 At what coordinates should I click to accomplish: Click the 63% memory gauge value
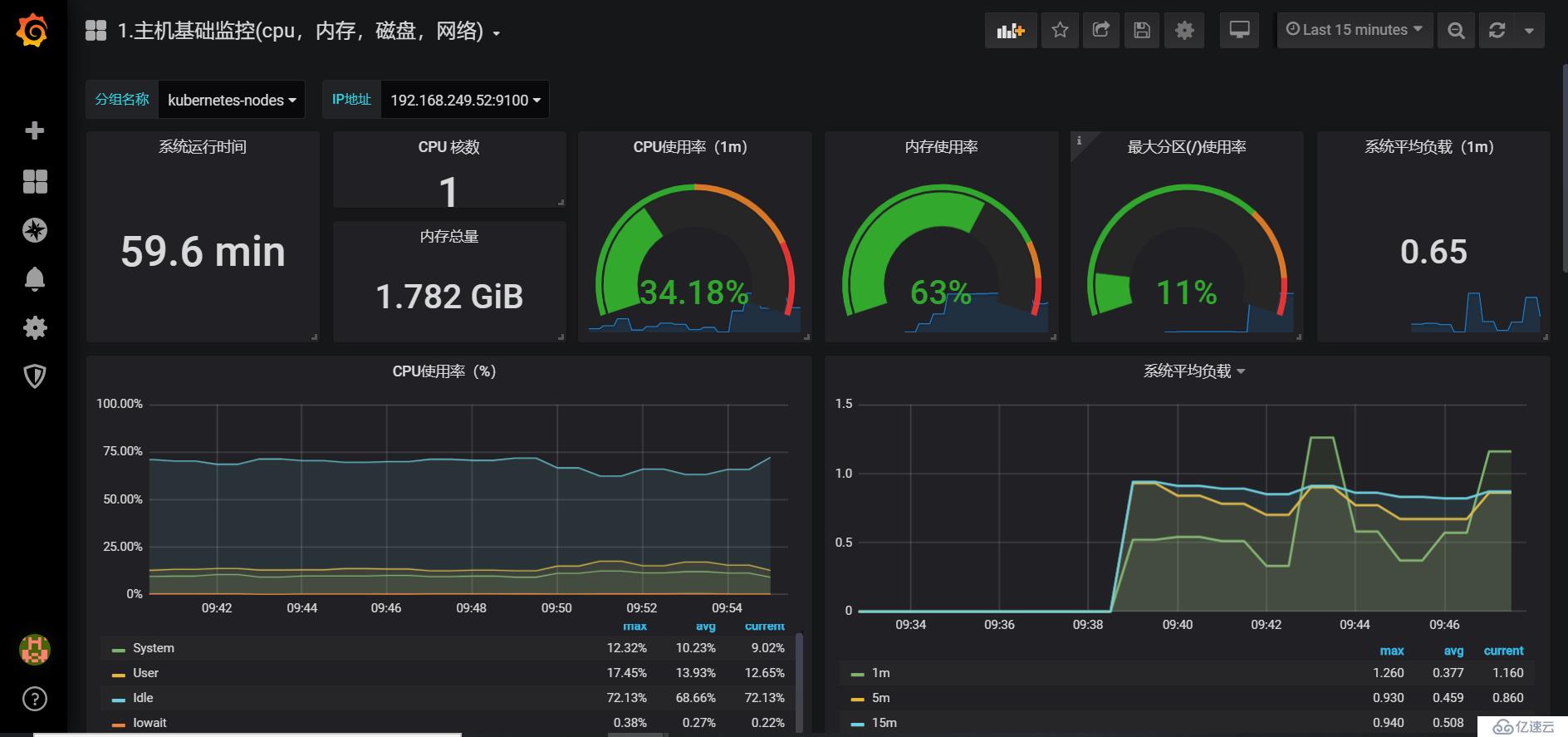click(x=941, y=292)
